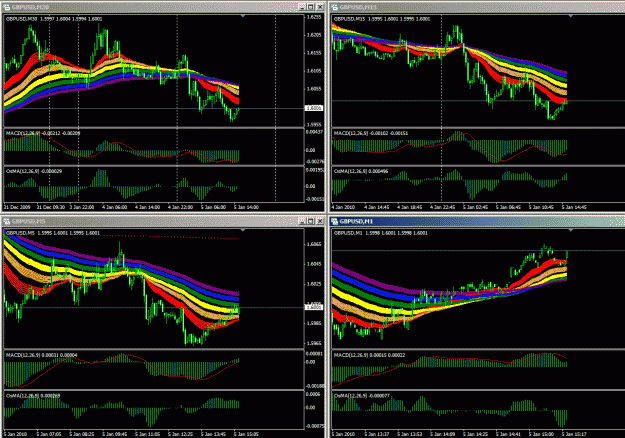The image size is (625, 438).
Task: Click the GBPUSD,M5 window chart icon
Action: [6, 221]
